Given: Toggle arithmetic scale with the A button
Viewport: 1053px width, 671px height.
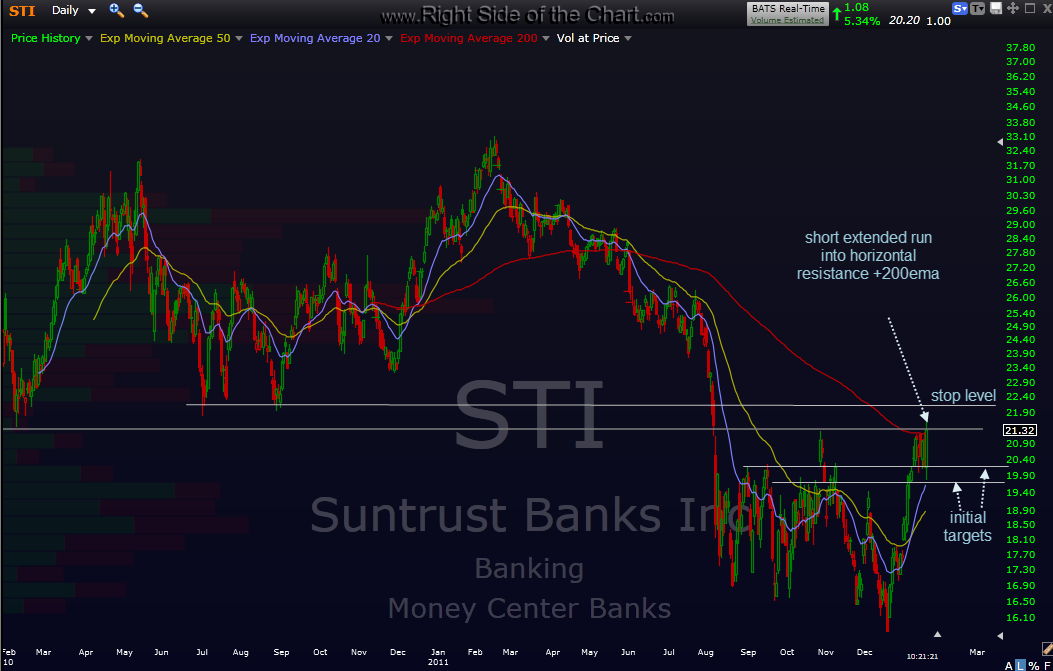Looking at the screenshot, I should [x=1008, y=664].
